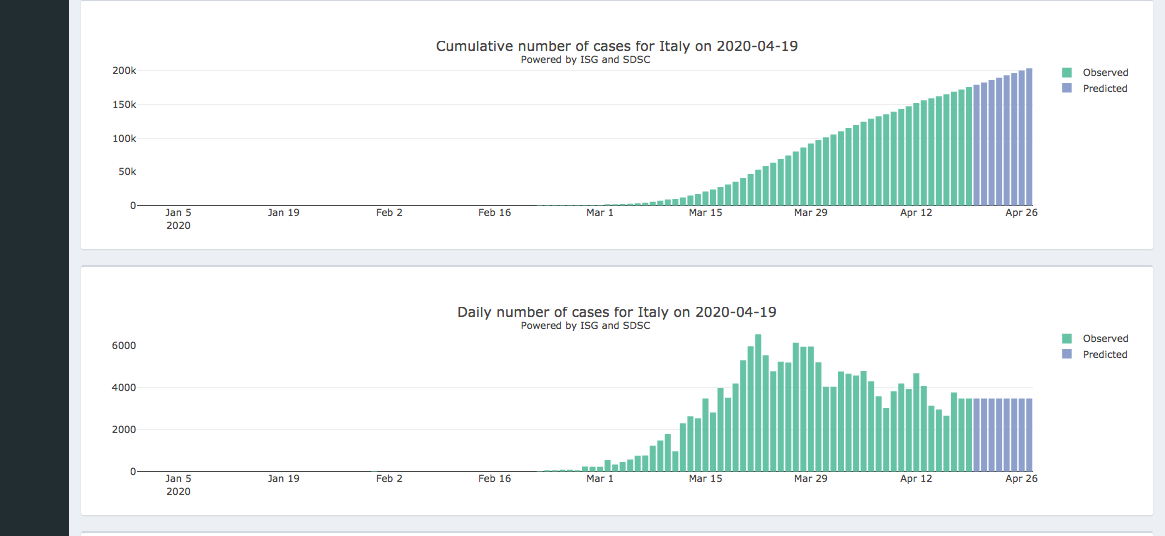Click the Apr 12 tick on daily chart axis
The height and width of the screenshot is (536, 1165).
(x=916, y=479)
